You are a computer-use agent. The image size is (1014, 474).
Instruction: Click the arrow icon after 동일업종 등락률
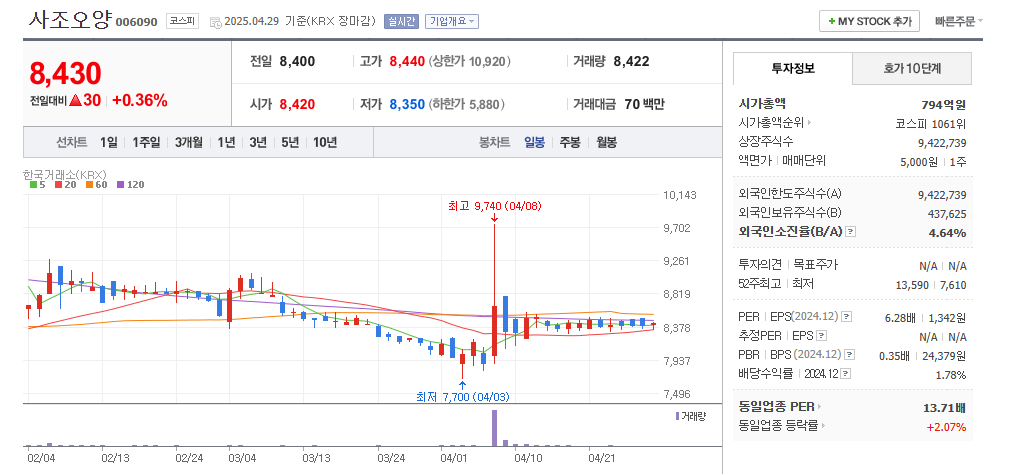(823, 426)
